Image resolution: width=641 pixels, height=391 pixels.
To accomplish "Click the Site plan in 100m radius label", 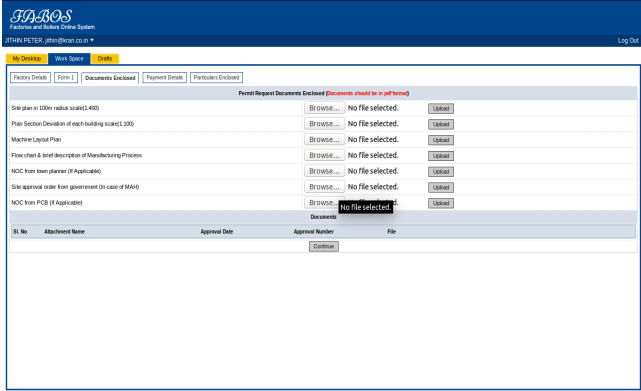I will (x=55, y=108).
